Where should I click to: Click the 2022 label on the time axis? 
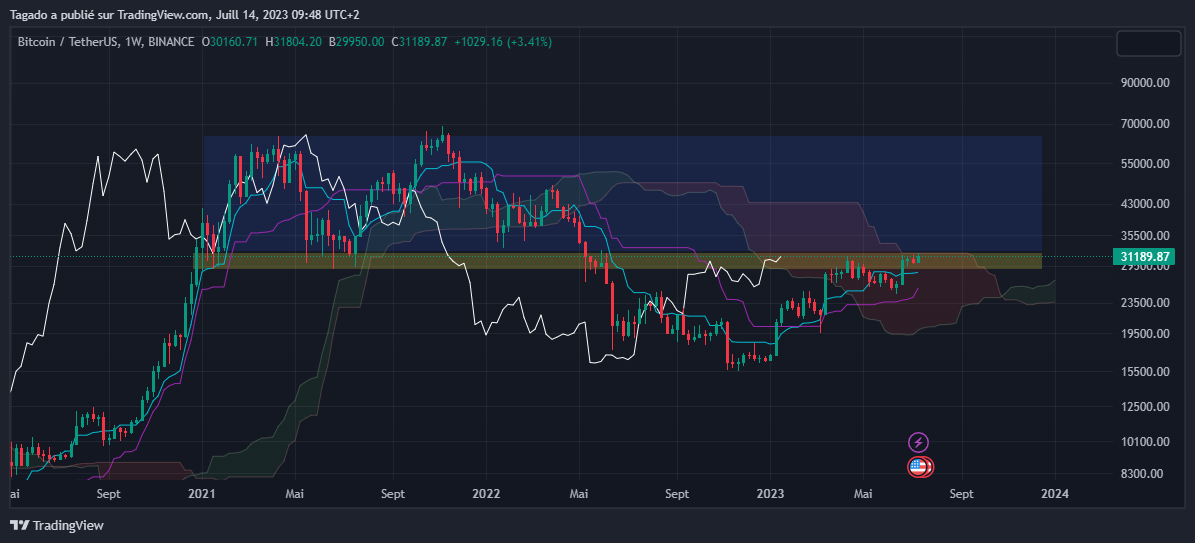click(485, 494)
